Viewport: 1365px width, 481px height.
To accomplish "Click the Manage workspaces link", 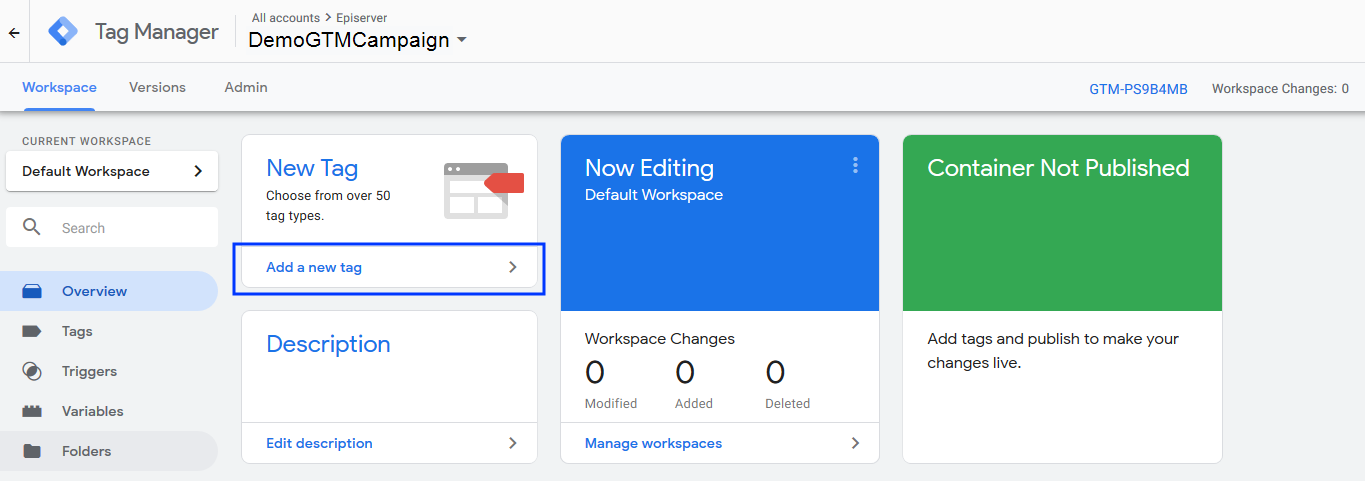I will 653,443.
